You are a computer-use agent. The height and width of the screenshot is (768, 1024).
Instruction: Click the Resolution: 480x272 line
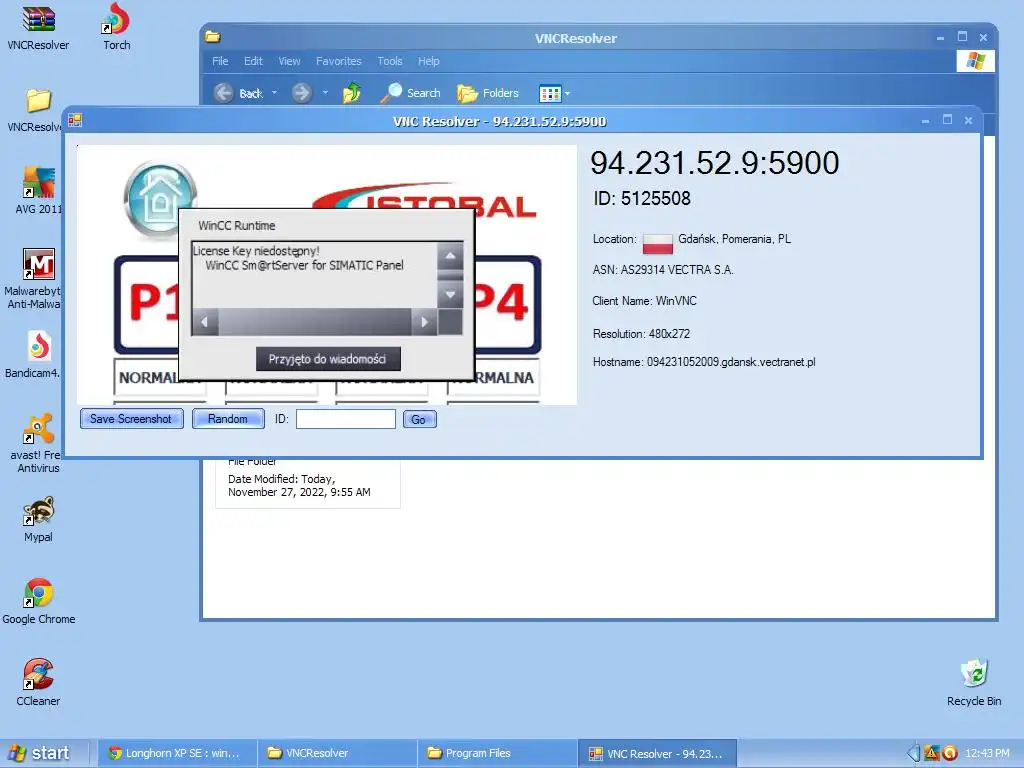[x=641, y=334]
